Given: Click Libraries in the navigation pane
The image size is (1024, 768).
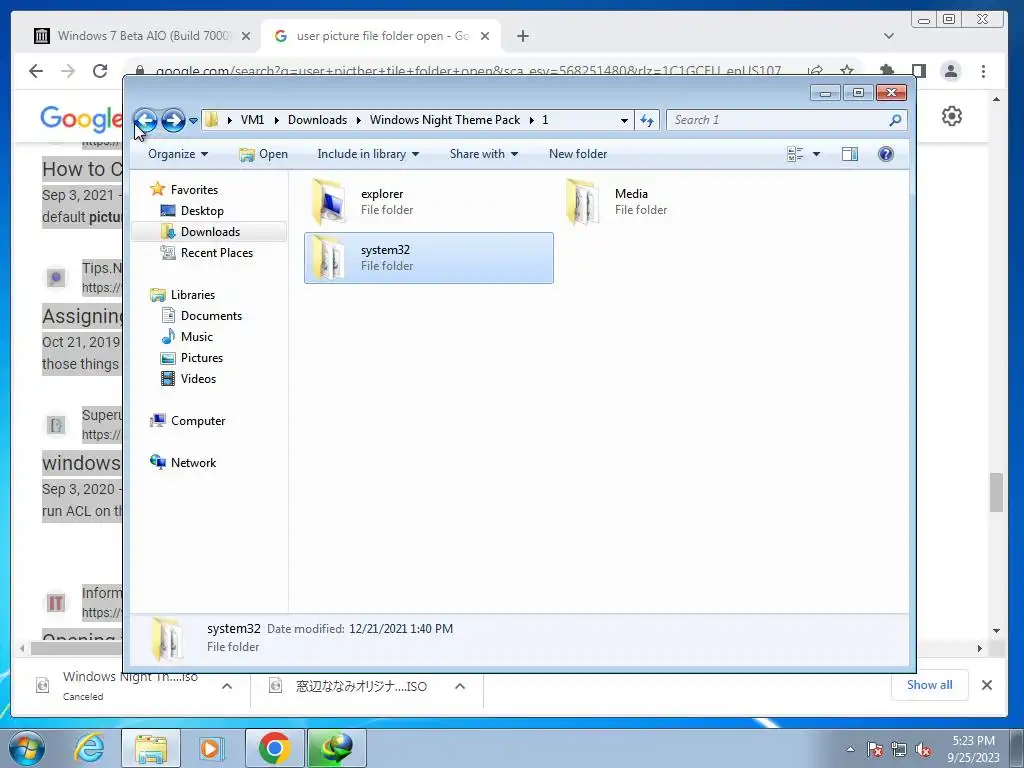Looking at the screenshot, I should coord(193,295).
